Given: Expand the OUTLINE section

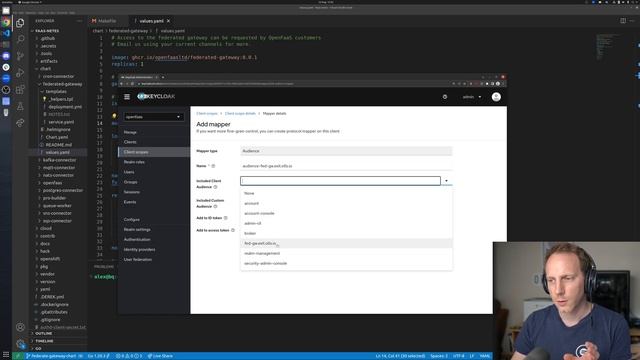Looking at the screenshot, I should point(44,333).
